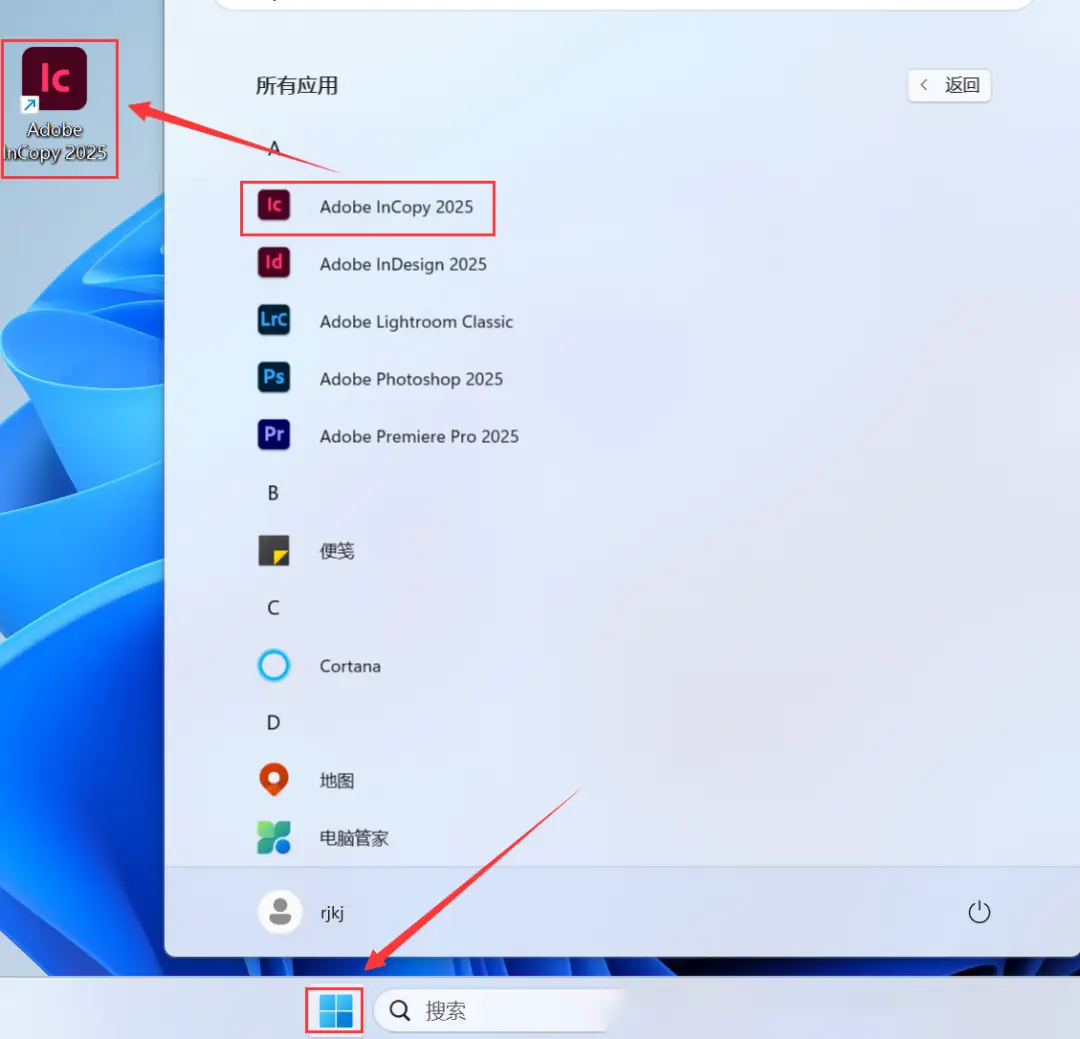Open Adobe Photoshop 2025
1080x1039 pixels.
[x=410, y=379]
